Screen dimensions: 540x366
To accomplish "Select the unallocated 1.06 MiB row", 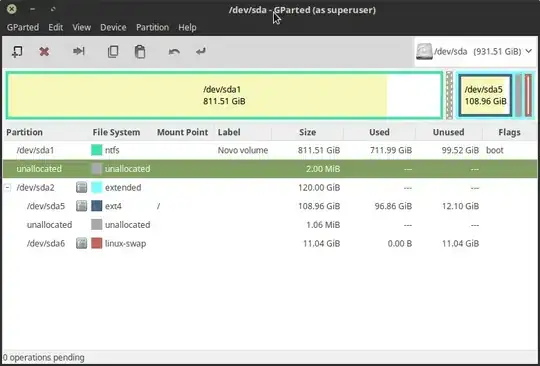I will point(270,224).
